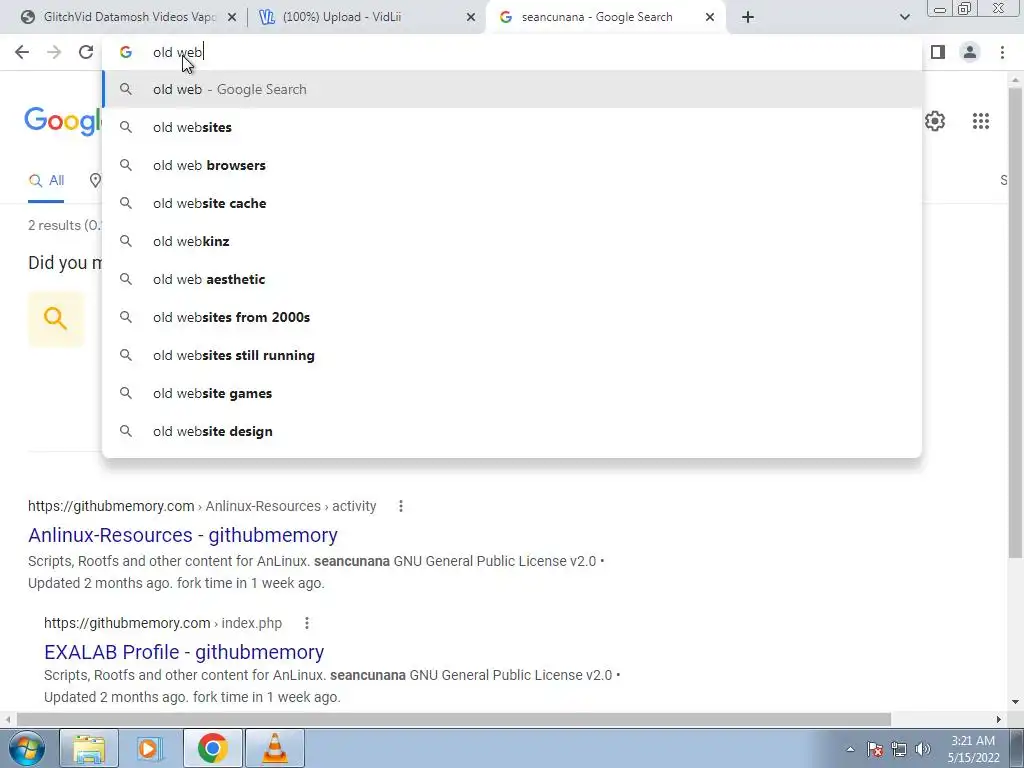The height and width of the screenshot is (768, 1024).
Task: Click the yellow search magnifier tile
Action: [x=56, y=319]
